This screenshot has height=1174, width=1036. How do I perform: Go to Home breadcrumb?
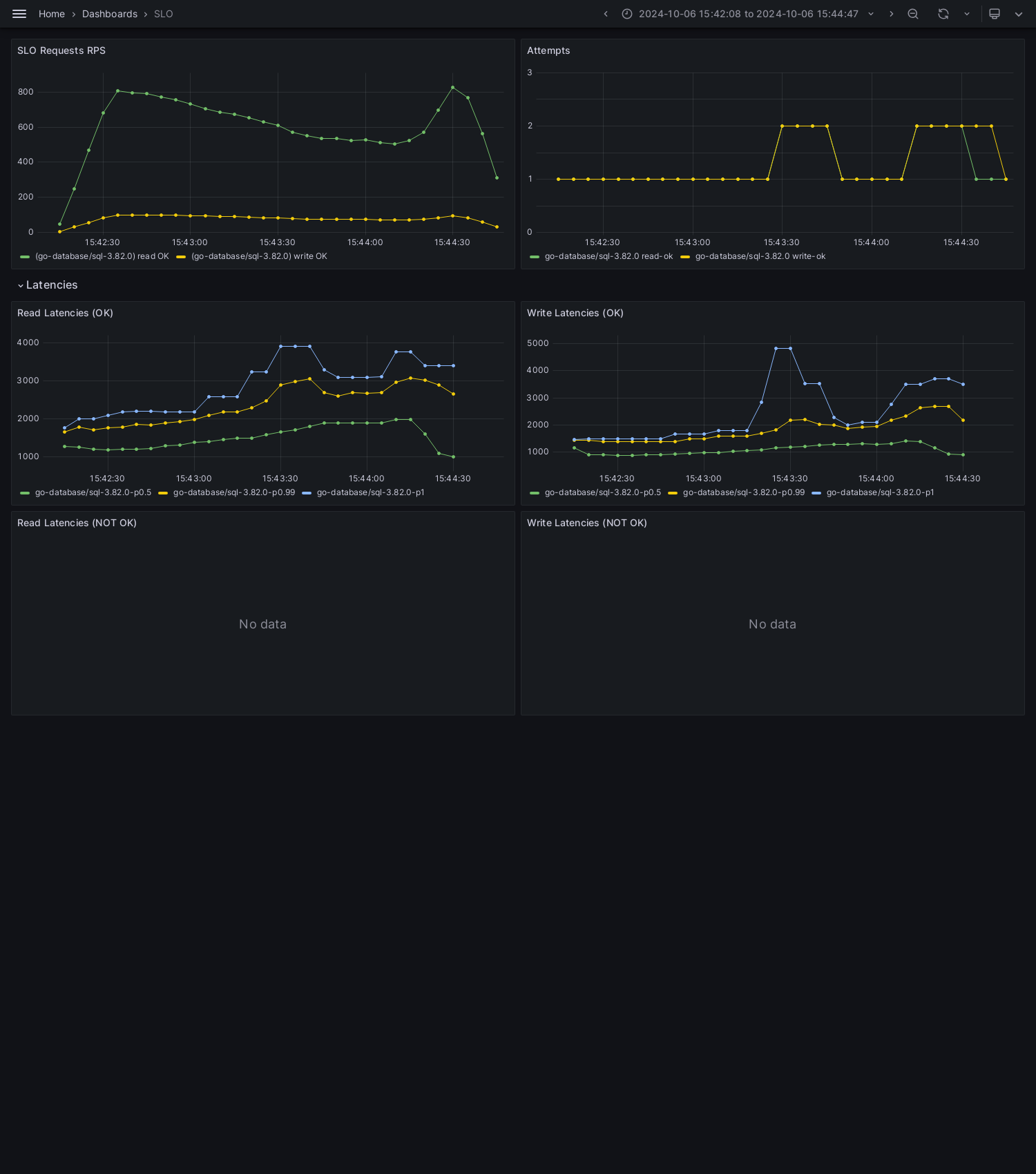pos(52,14)
